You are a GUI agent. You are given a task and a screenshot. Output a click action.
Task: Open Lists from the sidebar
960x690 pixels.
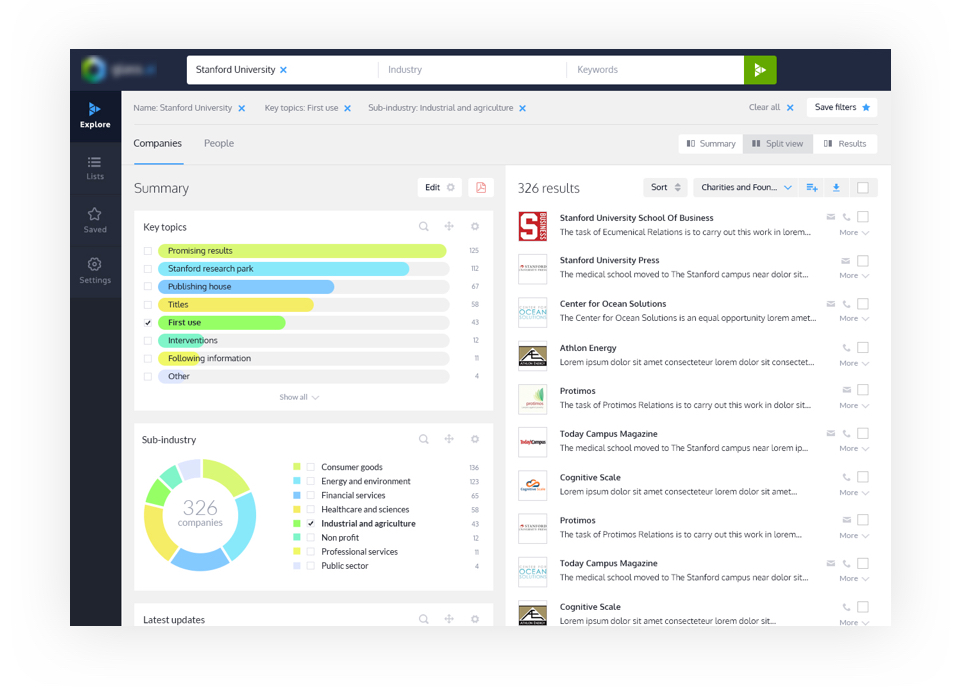(95, 167)
